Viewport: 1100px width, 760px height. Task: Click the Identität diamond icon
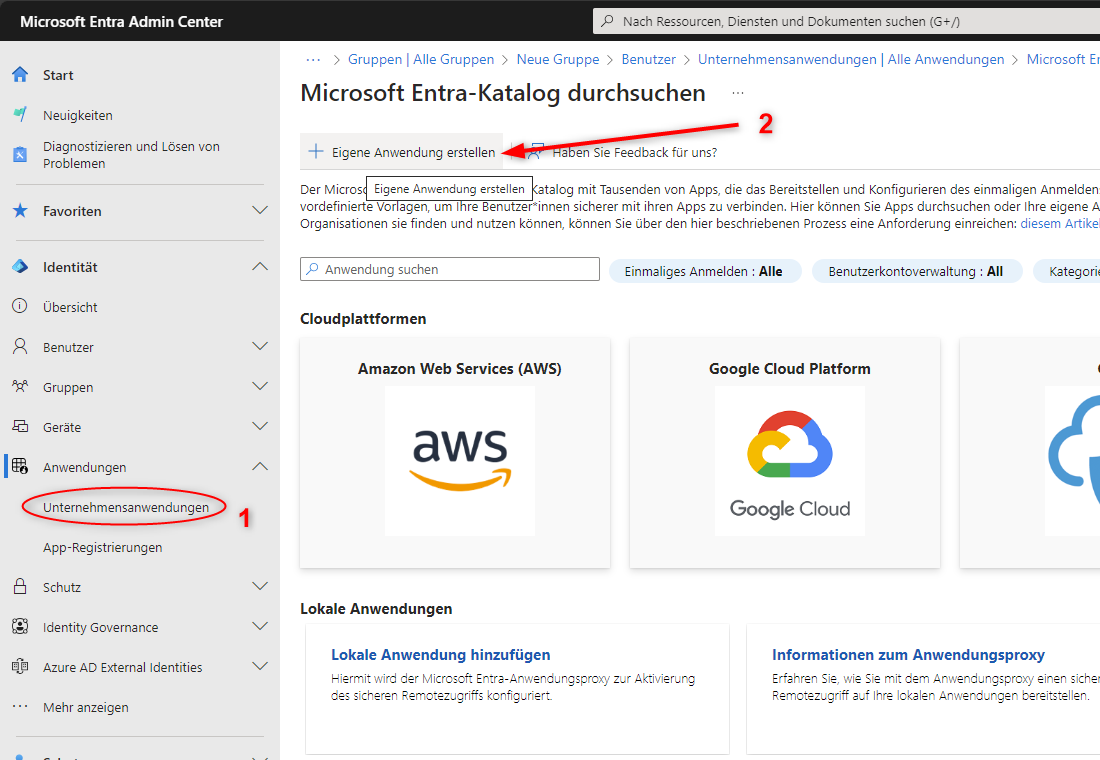coord(20,267)
